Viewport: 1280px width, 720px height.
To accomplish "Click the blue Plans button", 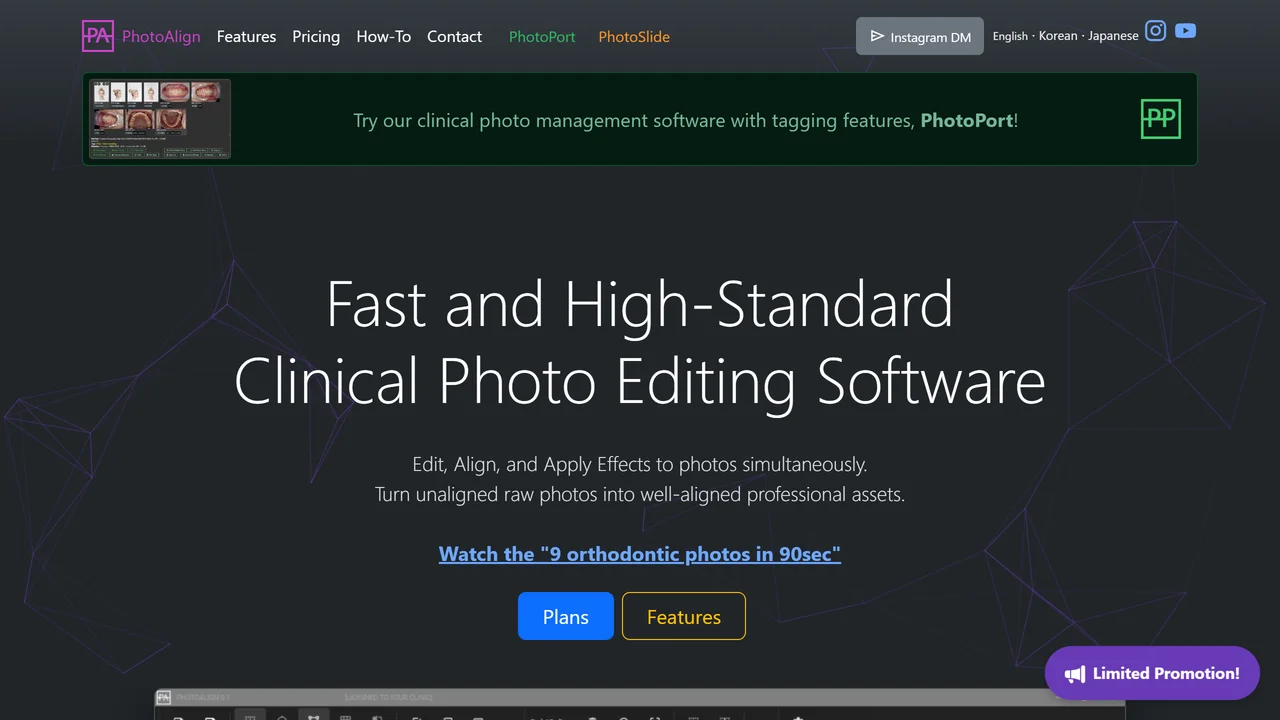I will tap(566, 616).
